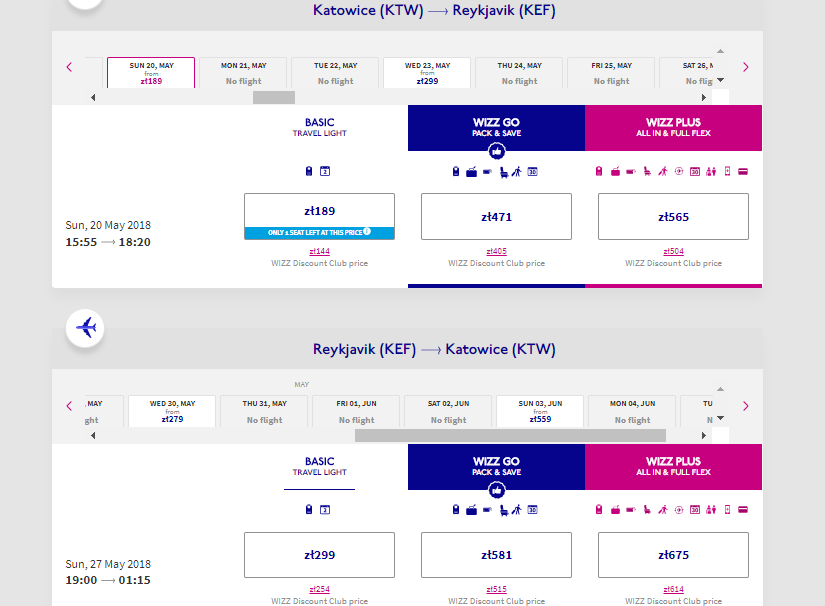Click the calendar icon under outbound BASIC fare
Viewport: 825px width, 606px height.
325,171
